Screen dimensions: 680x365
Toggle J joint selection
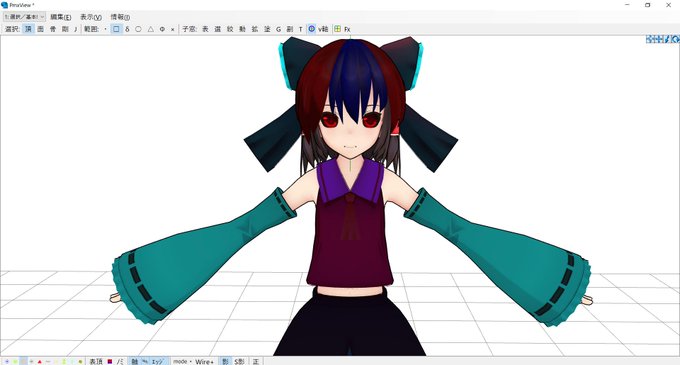click(75, 29)
